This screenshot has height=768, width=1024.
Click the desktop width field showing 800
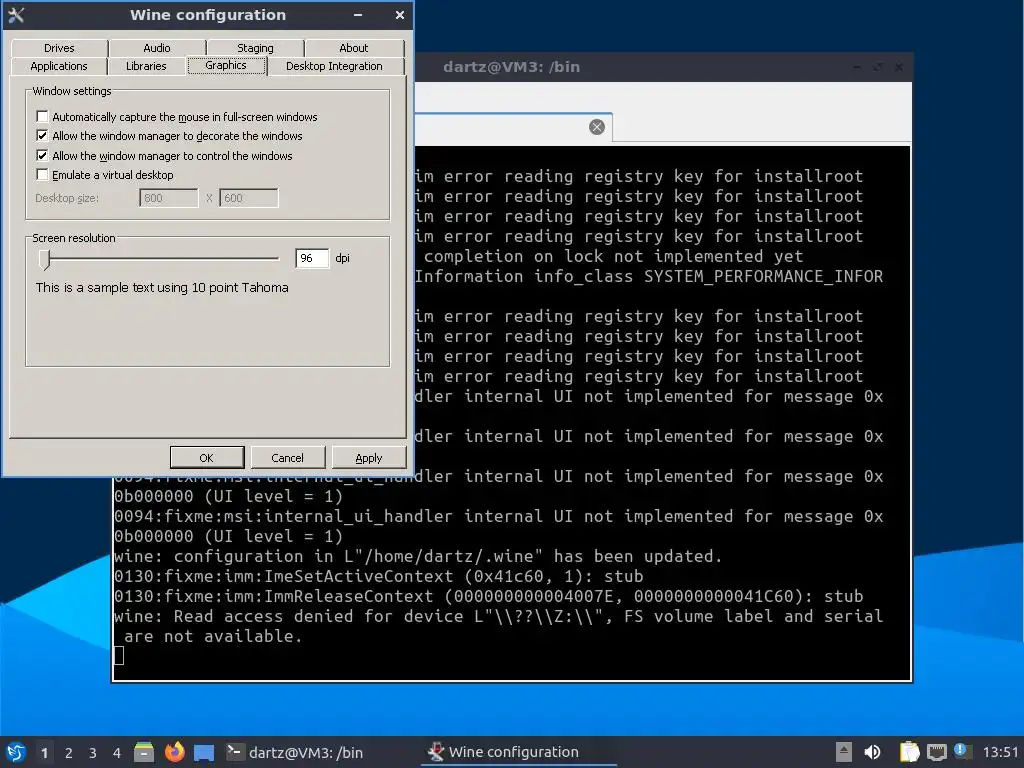168,198
